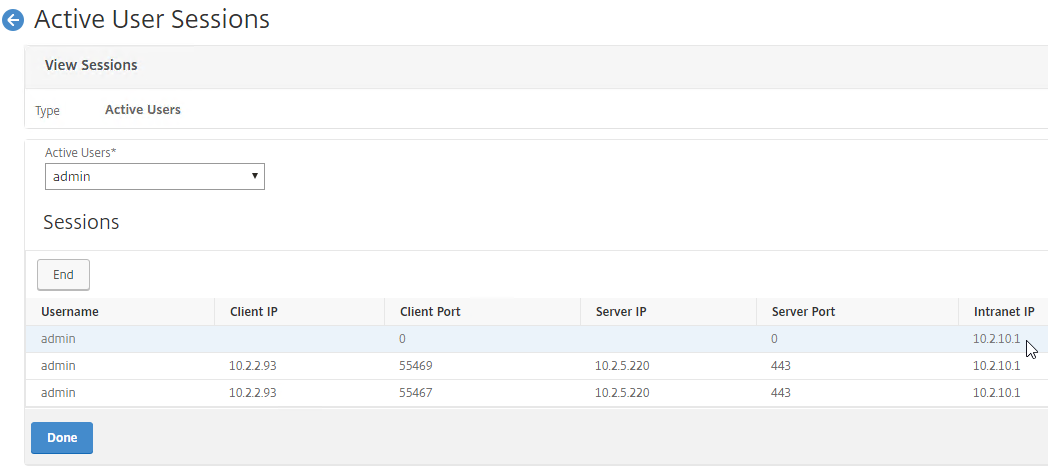Open the Active Users dropdown
Viewport: 1048px width, 466px height.
pos(154,177)
